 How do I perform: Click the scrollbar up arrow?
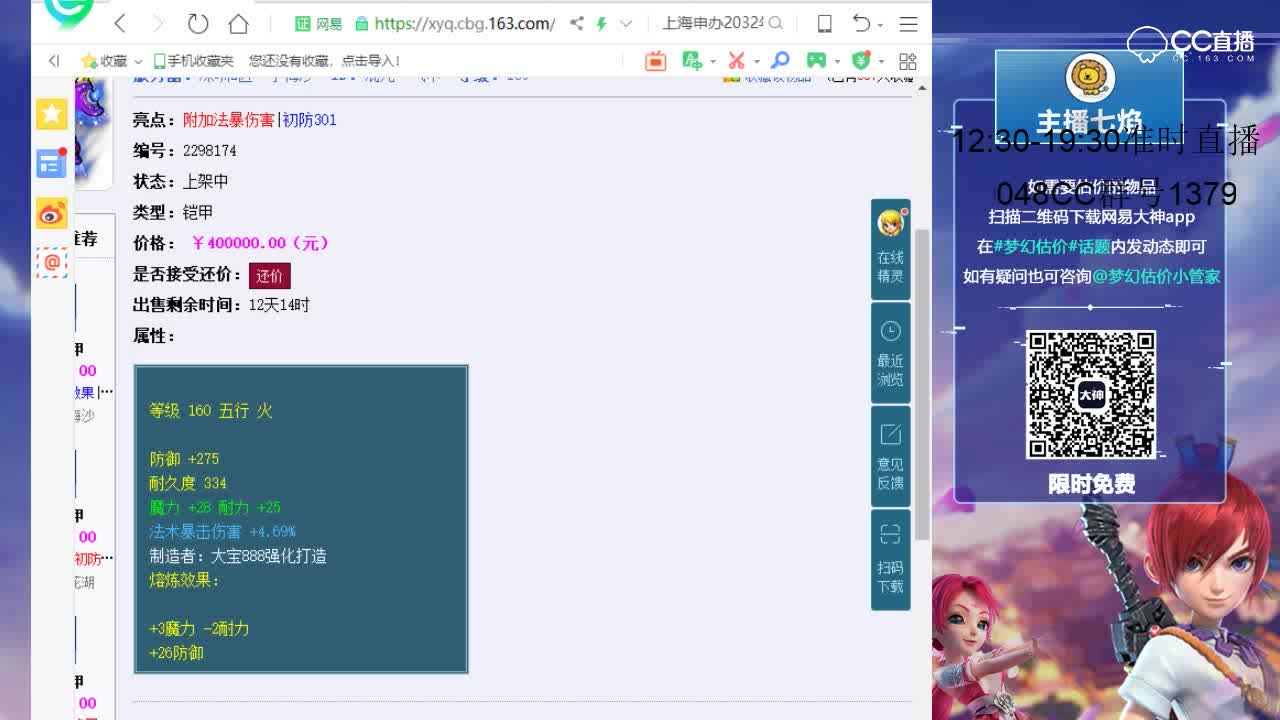922,88
